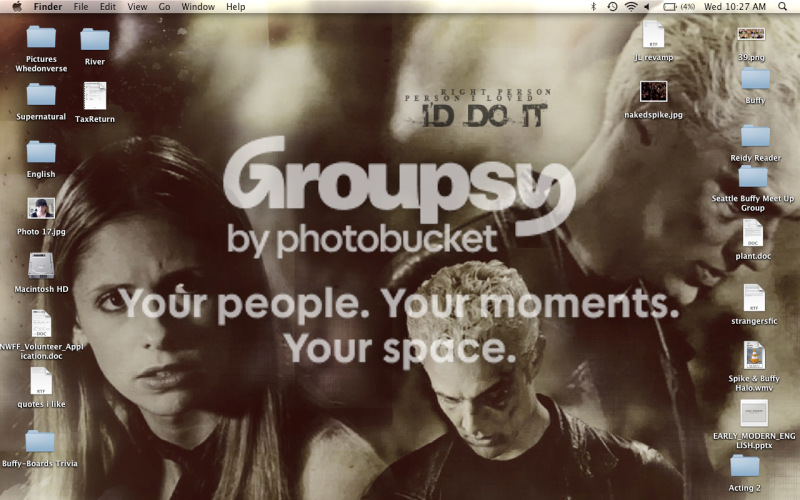Open the Help menu
The height and width of the screenshot is (500, 800).
pyautogui.click(x=236, y=7)
